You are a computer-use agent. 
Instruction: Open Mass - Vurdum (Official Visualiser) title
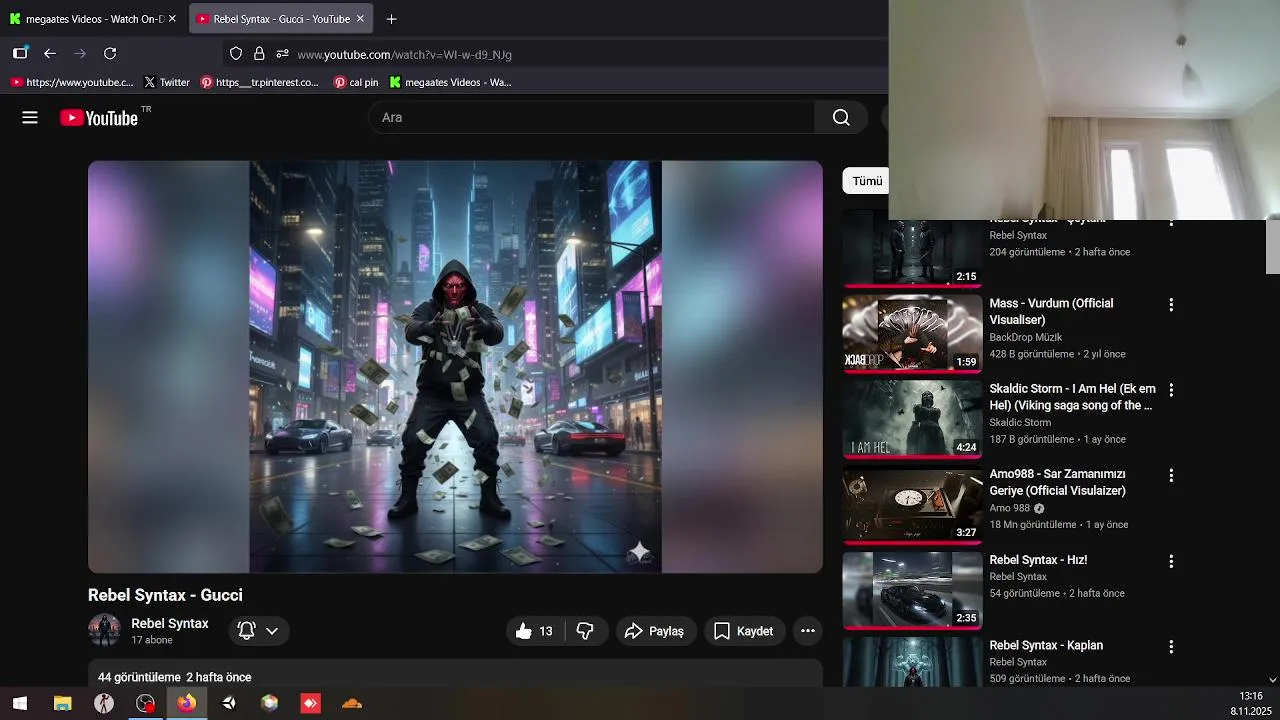(1051, 311)
